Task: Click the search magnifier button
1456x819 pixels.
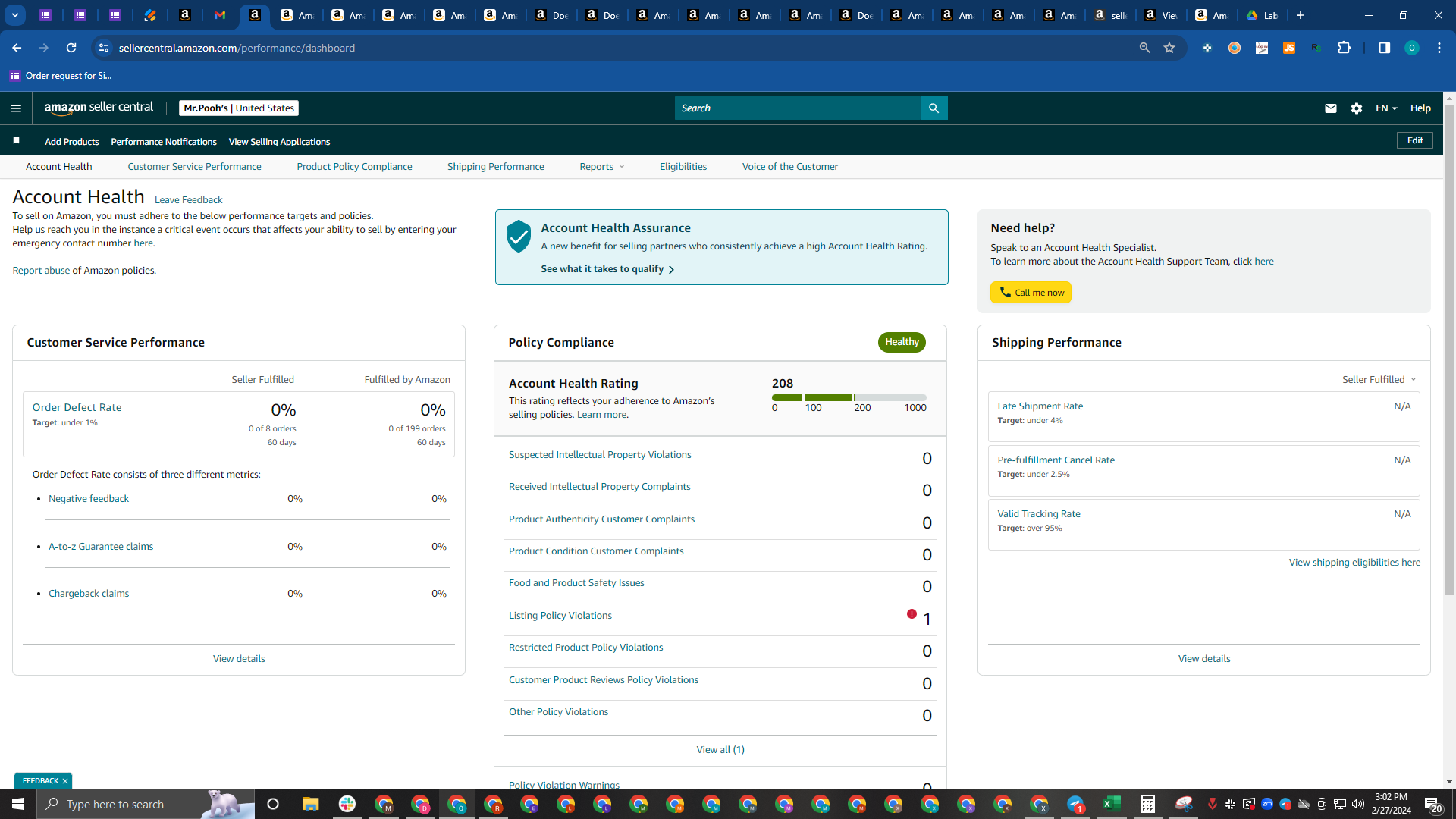Action: (934, 108)
